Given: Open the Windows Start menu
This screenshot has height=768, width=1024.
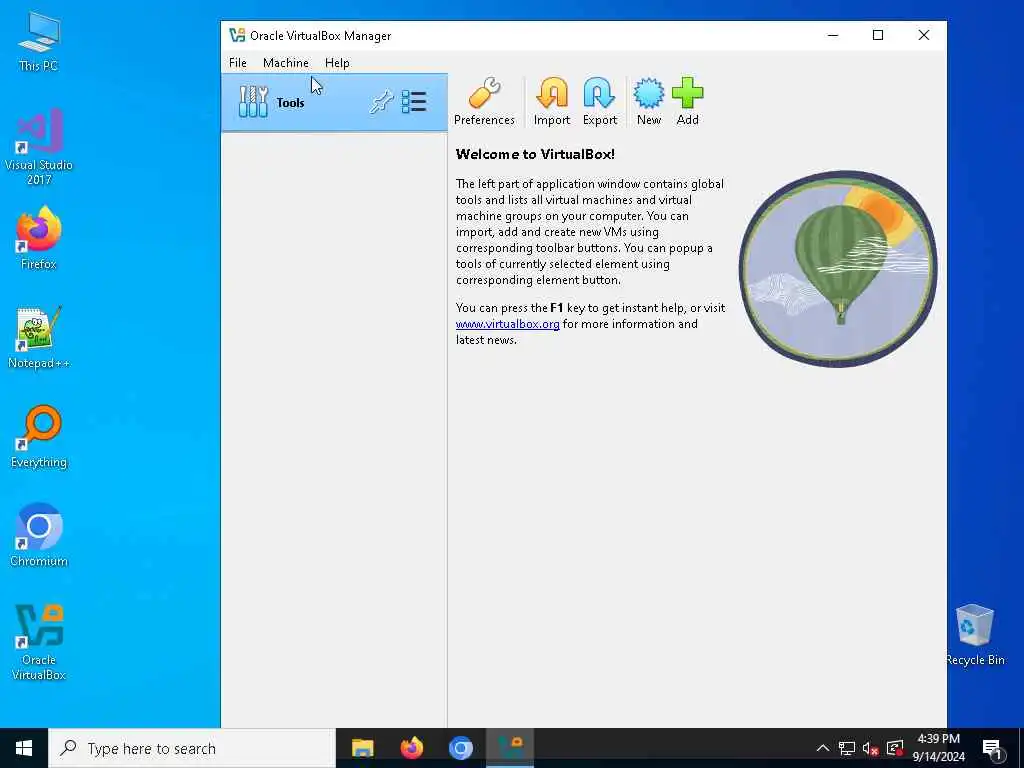Looking at the screenshot, I should (24, 748).
